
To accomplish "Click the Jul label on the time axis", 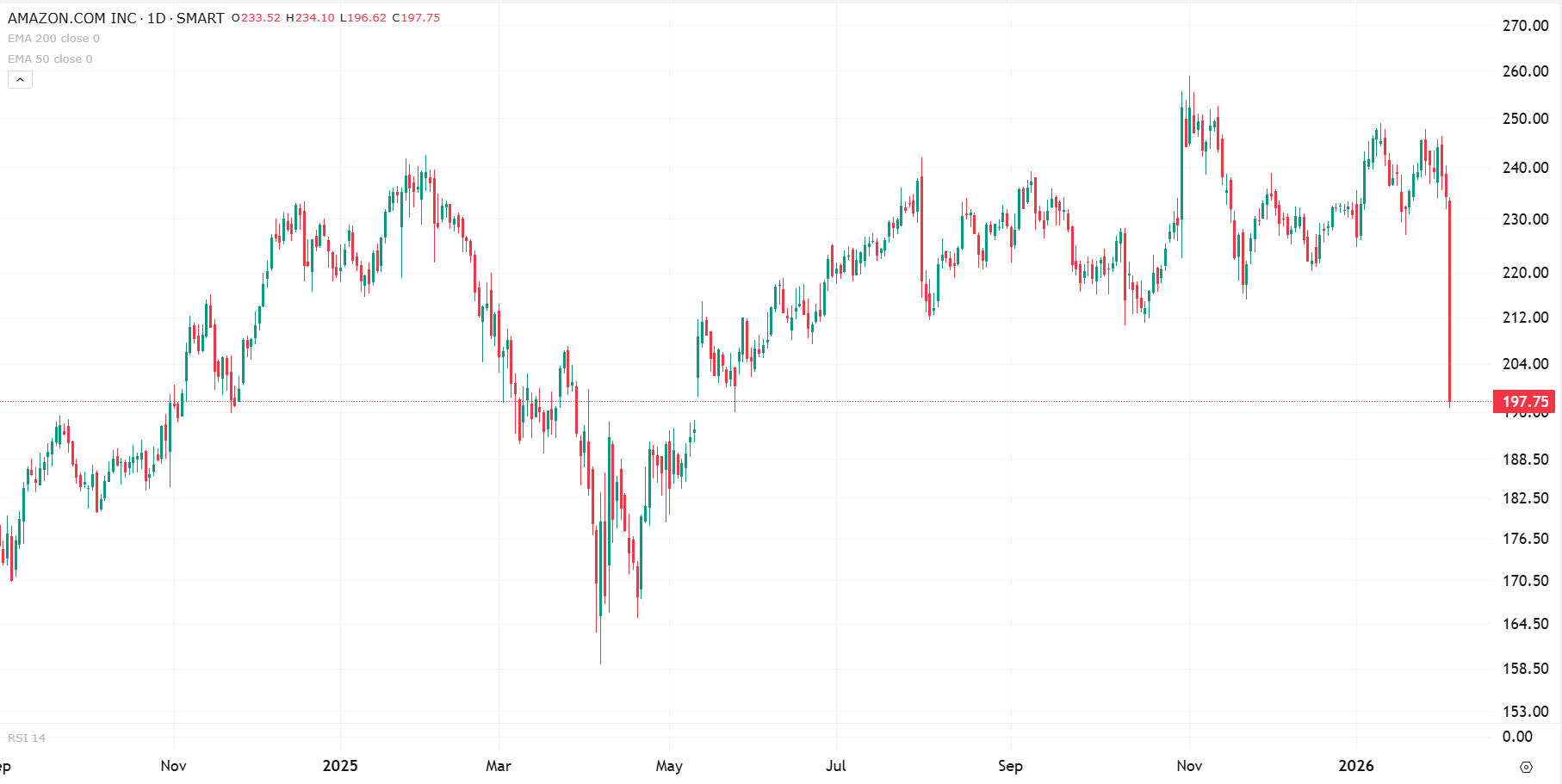I will tap(836, 766).
